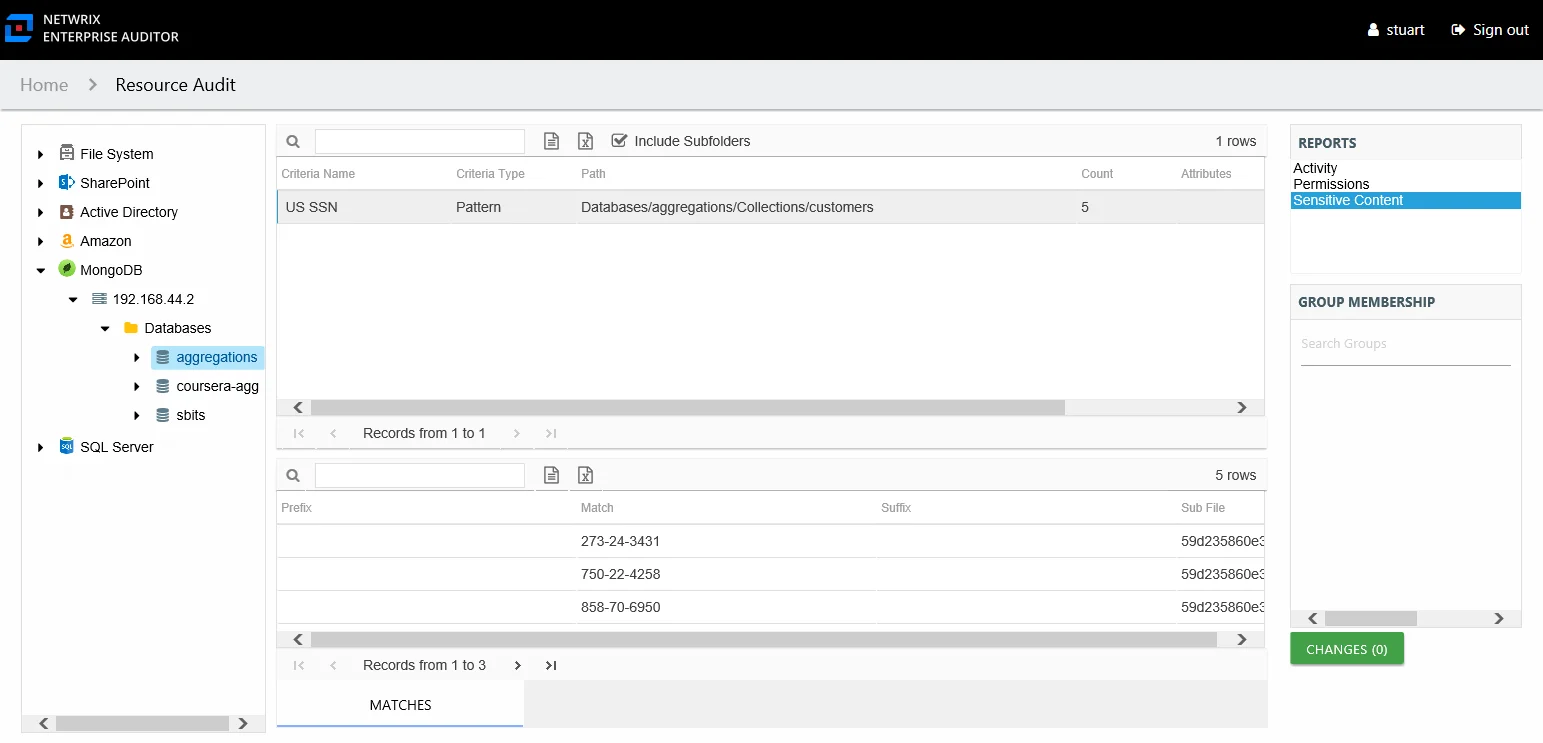Click the aggregations database icon
1543x743 pixels.
point(163,356)
